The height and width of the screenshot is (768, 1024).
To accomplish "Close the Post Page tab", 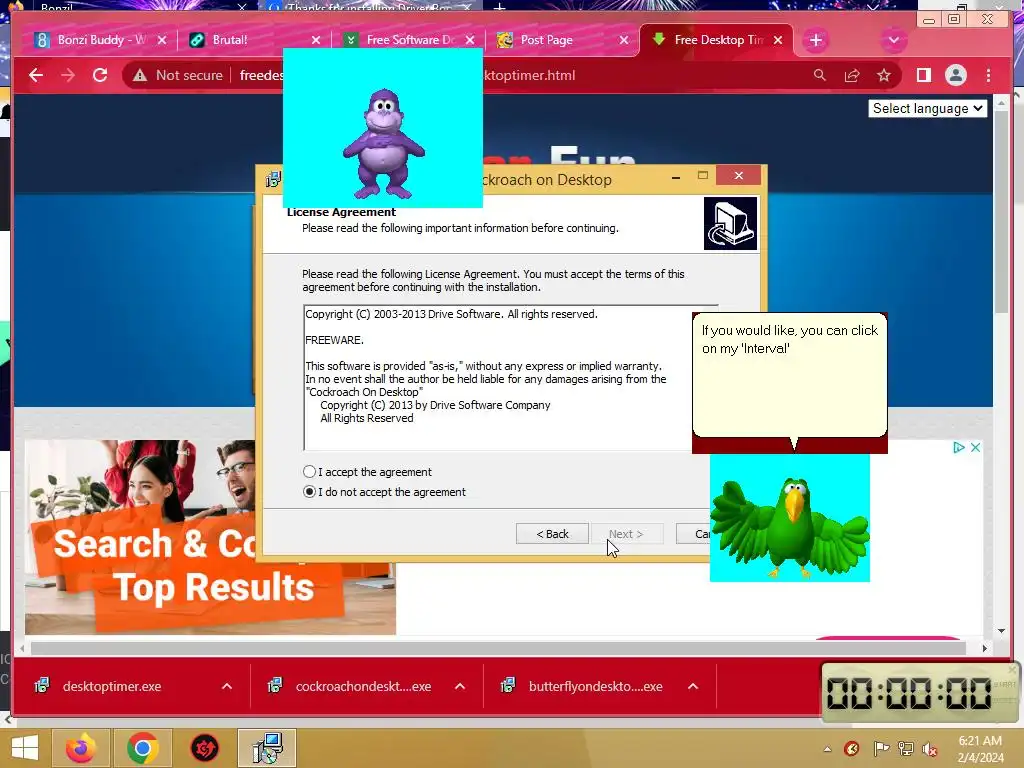I will tap(624, 40).
